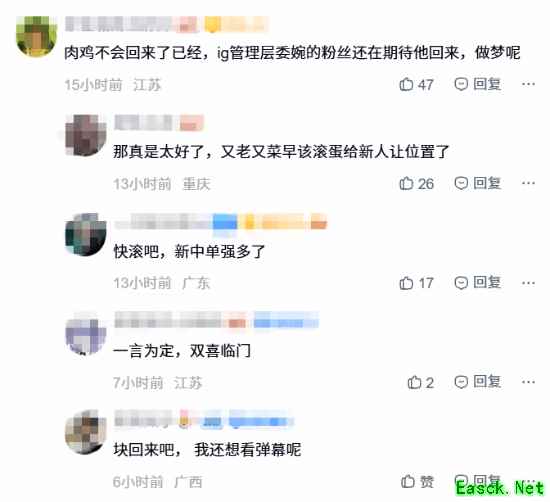Open the three-dot menu on 广东 reply

528,283
